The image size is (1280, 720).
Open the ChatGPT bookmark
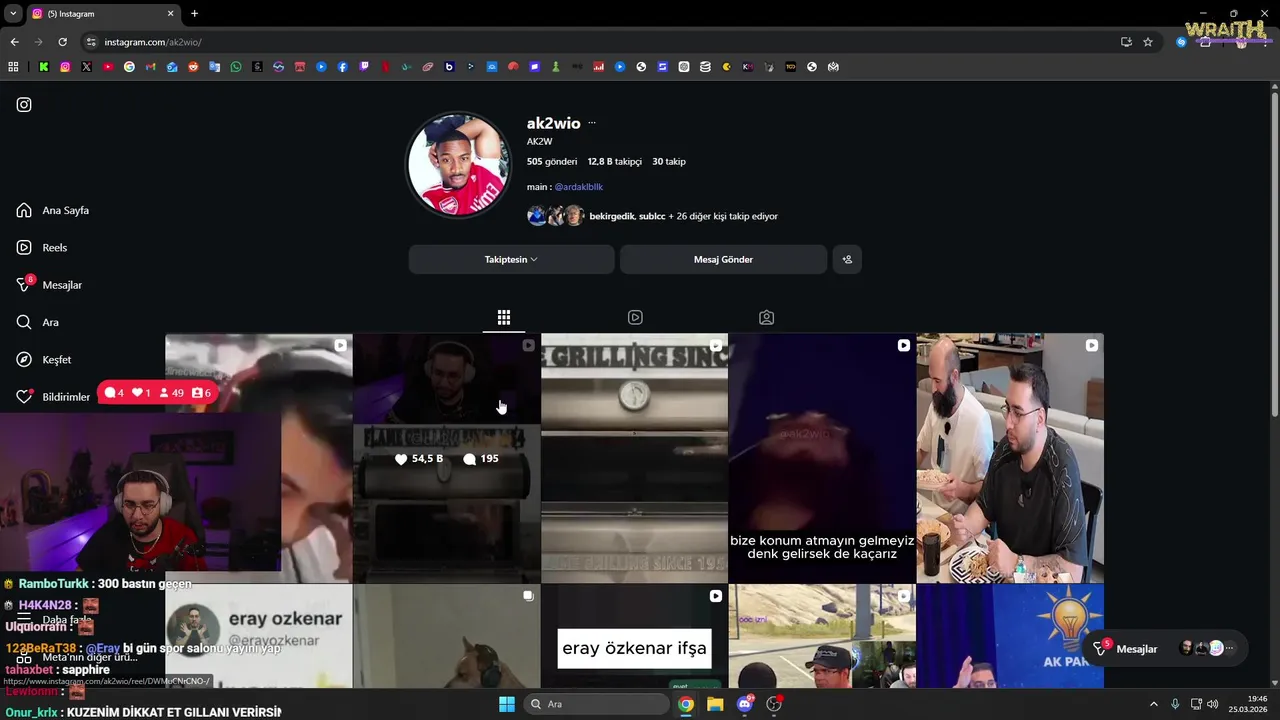click(x=683, y=67)
